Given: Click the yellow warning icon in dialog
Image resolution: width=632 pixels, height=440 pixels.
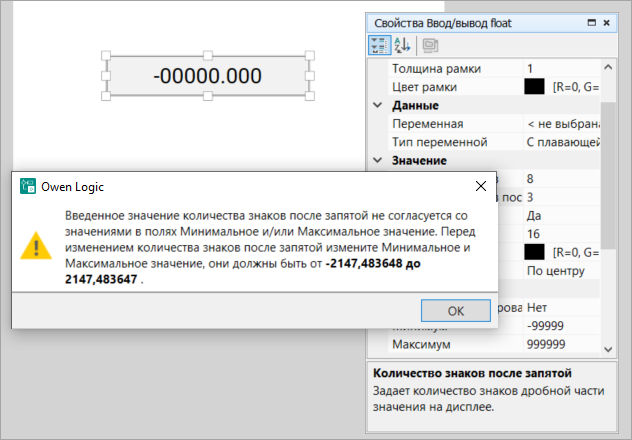Looking at the screenshot, I should point(37,246).
